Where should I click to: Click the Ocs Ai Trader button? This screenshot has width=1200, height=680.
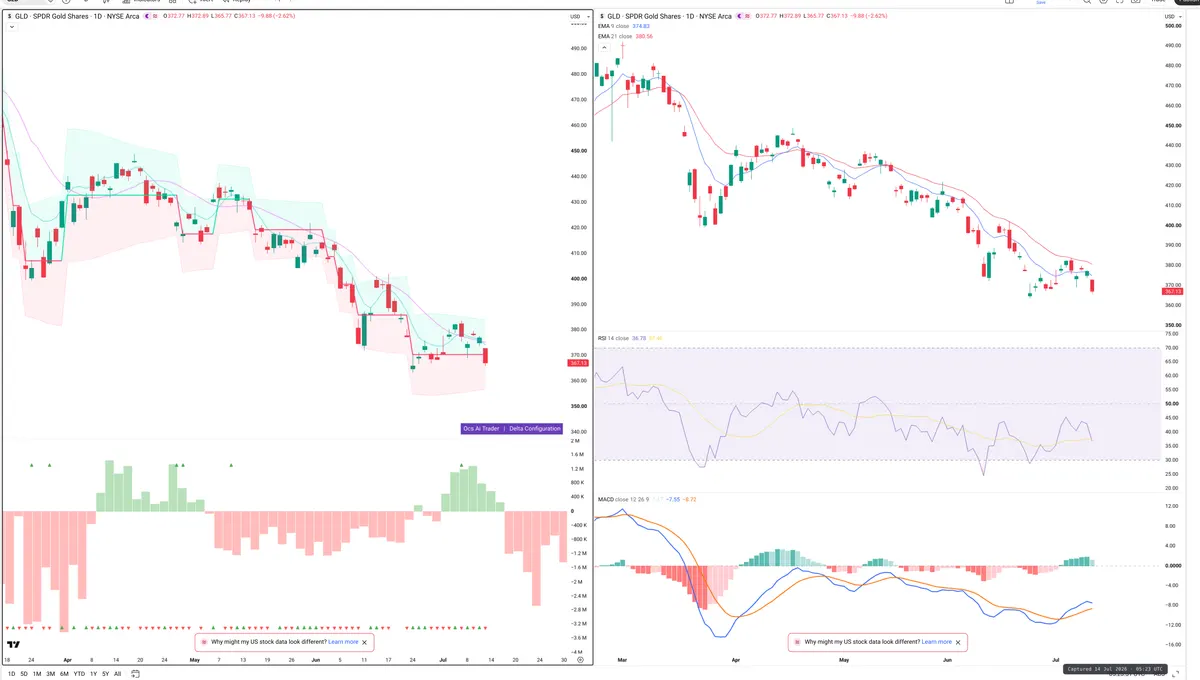click(480, 428)
